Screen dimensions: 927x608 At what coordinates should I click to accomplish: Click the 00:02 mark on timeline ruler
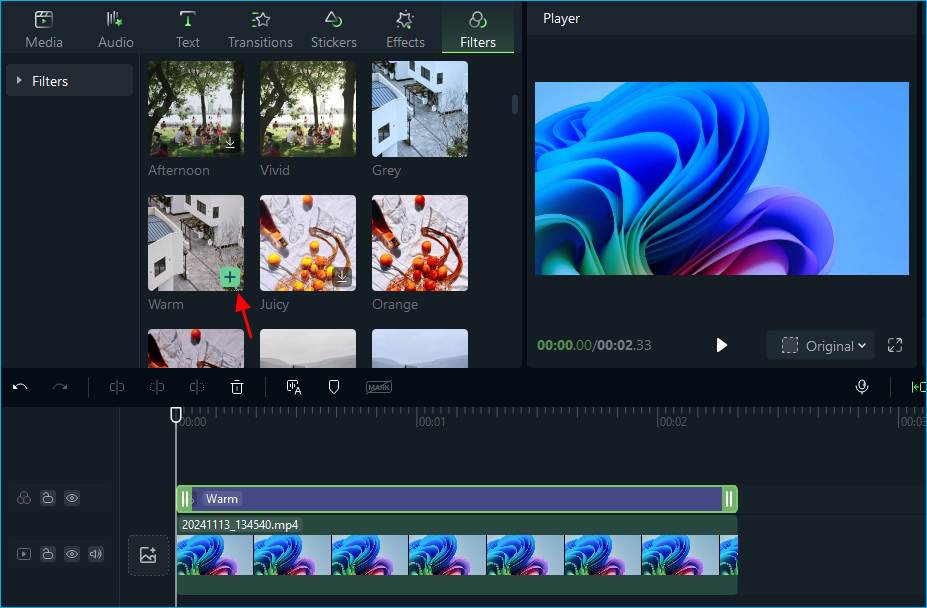coord(673,422)
